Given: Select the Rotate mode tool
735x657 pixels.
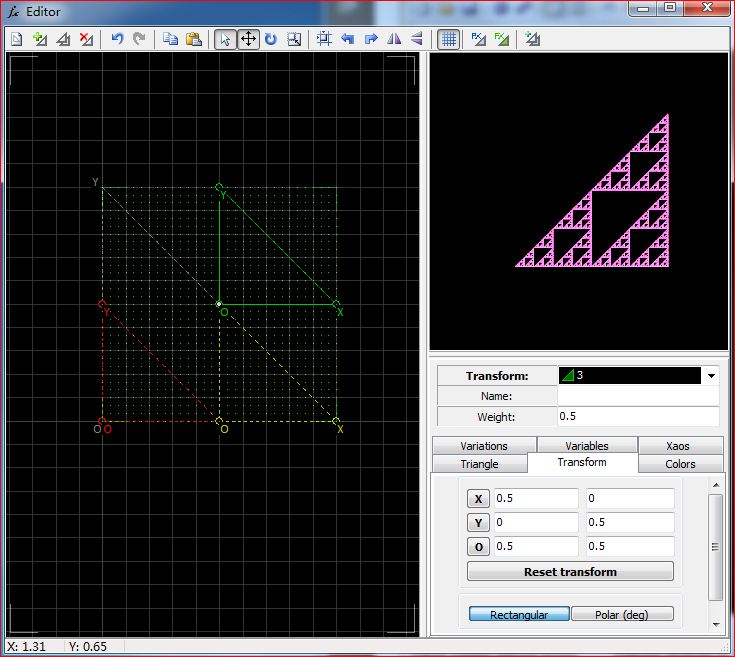Looking at the screenshot, I should point(271,39).
